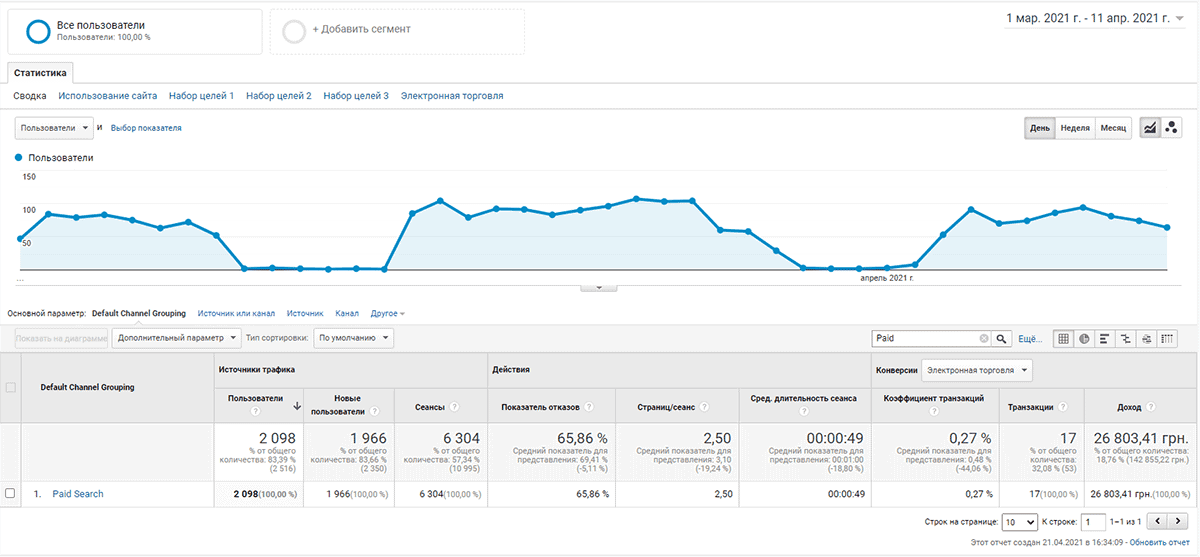
Task: Select the data table view icon
Action: (x=1064, y=339)
